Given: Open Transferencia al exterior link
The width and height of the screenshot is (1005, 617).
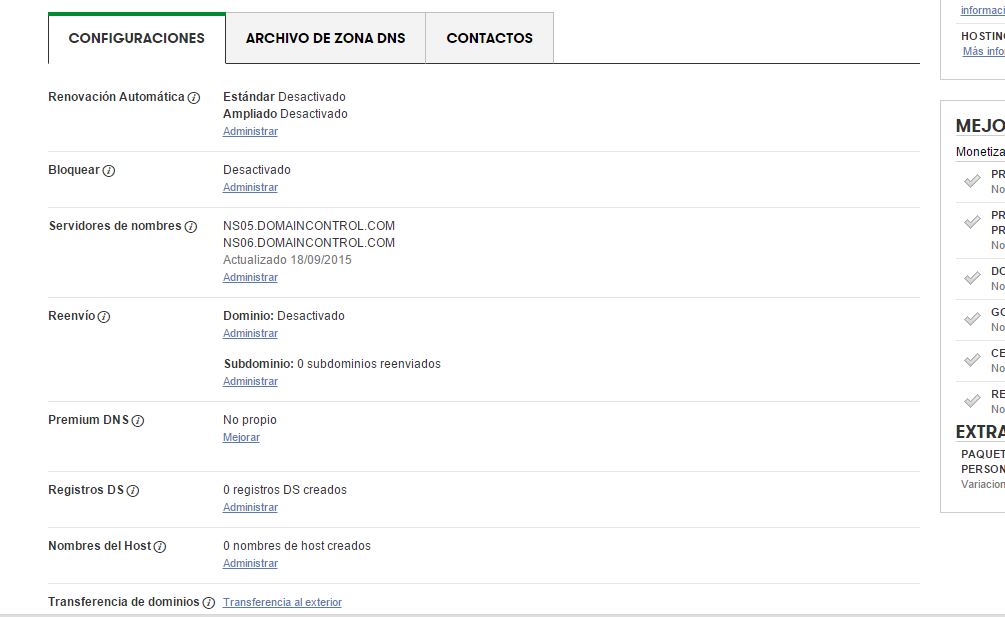Looking at the screenshot, I should (282, 602).
